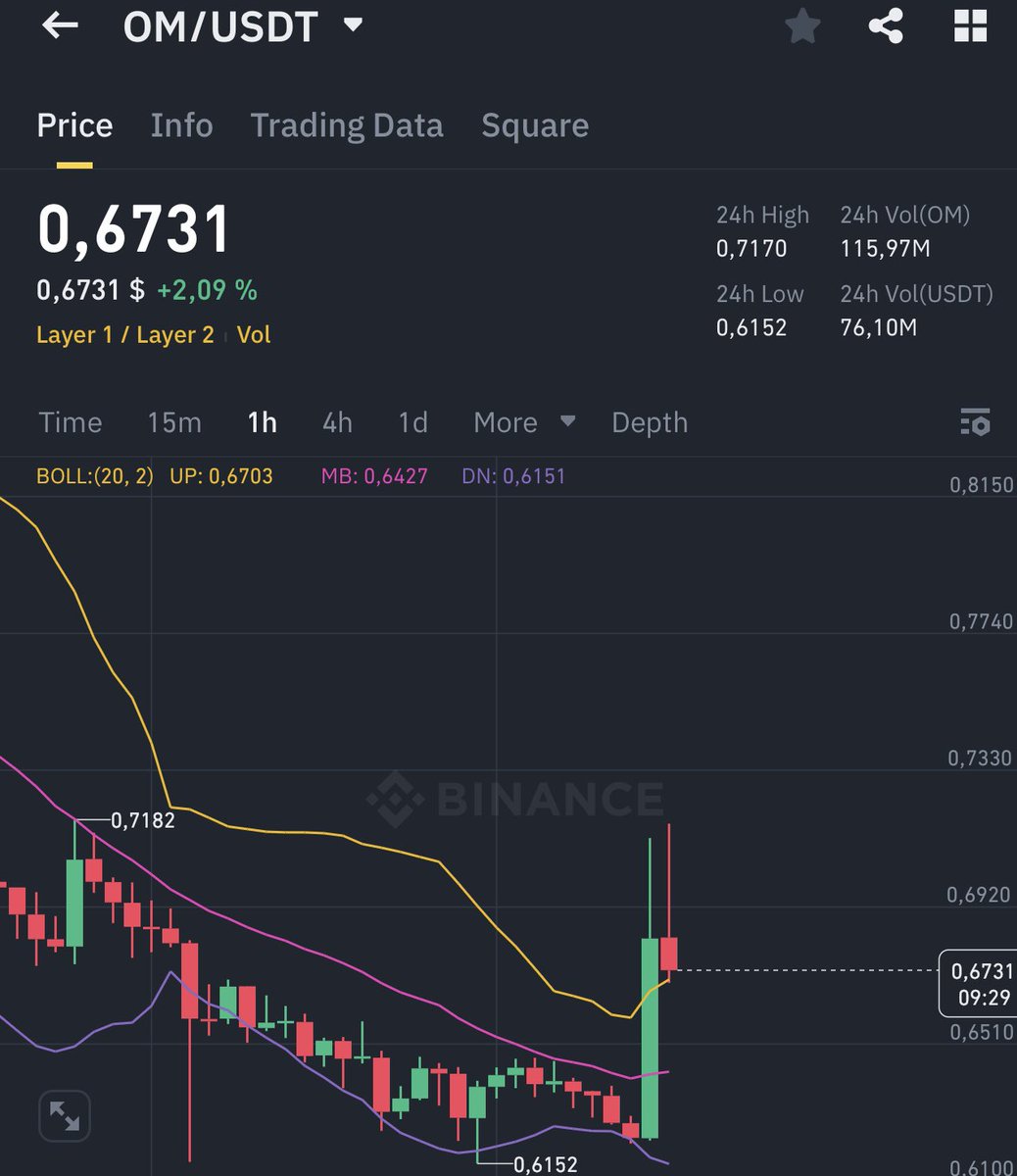Open the Depth view

pyautogui.click(x=650, y=422)
